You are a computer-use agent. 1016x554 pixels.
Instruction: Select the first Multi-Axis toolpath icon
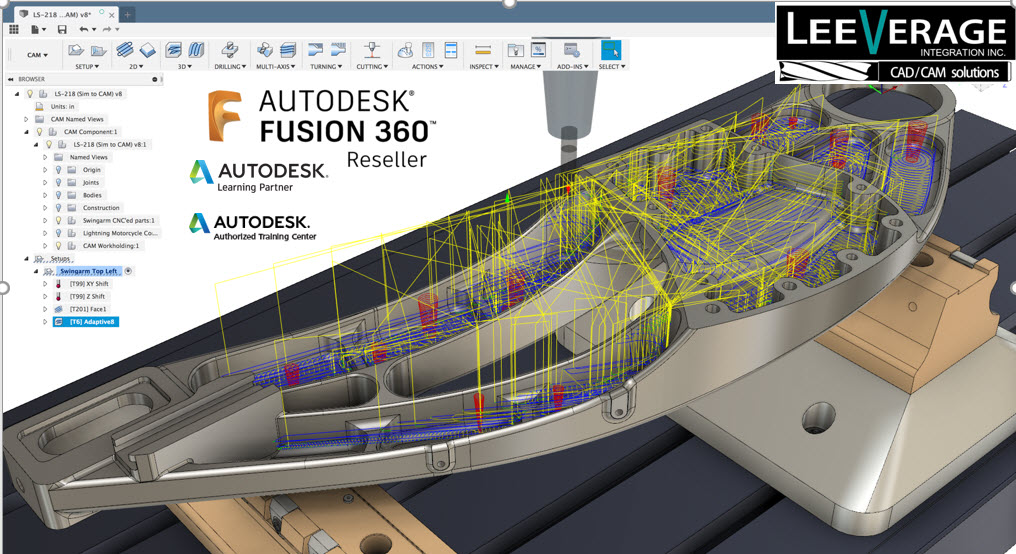pyautogui.click(x=264, y=50)
